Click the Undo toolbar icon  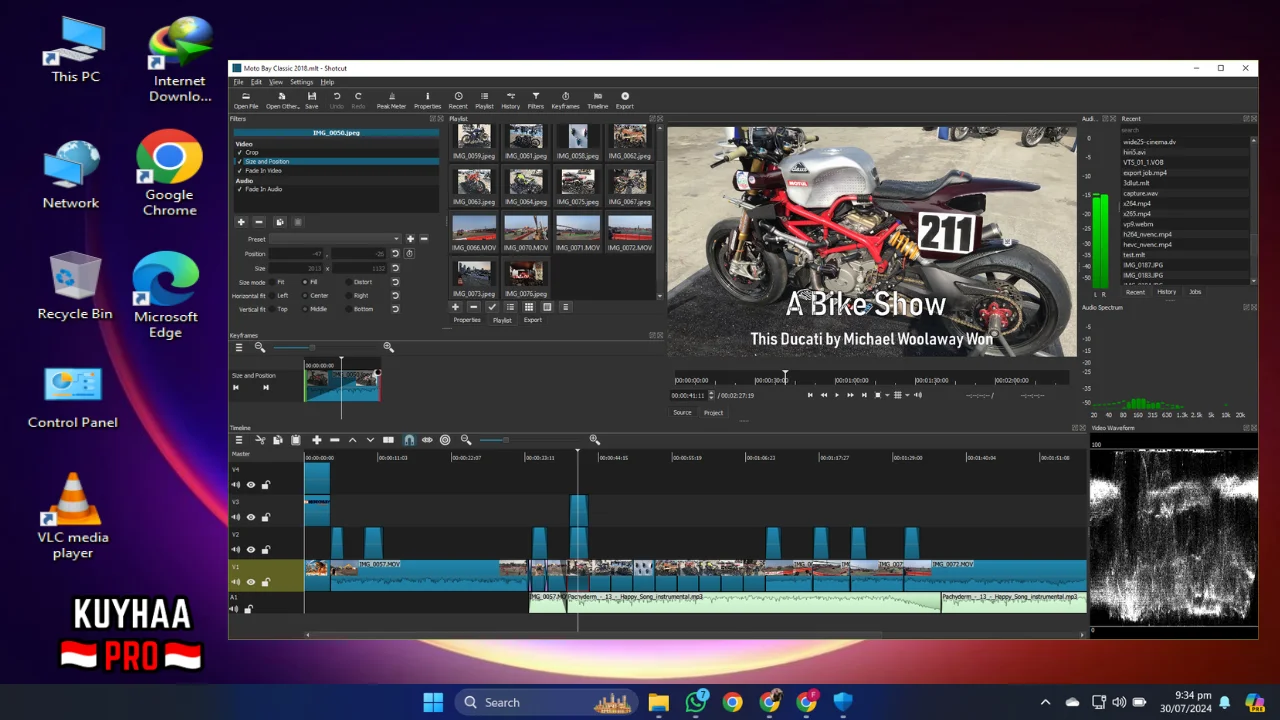coord(337,100)
